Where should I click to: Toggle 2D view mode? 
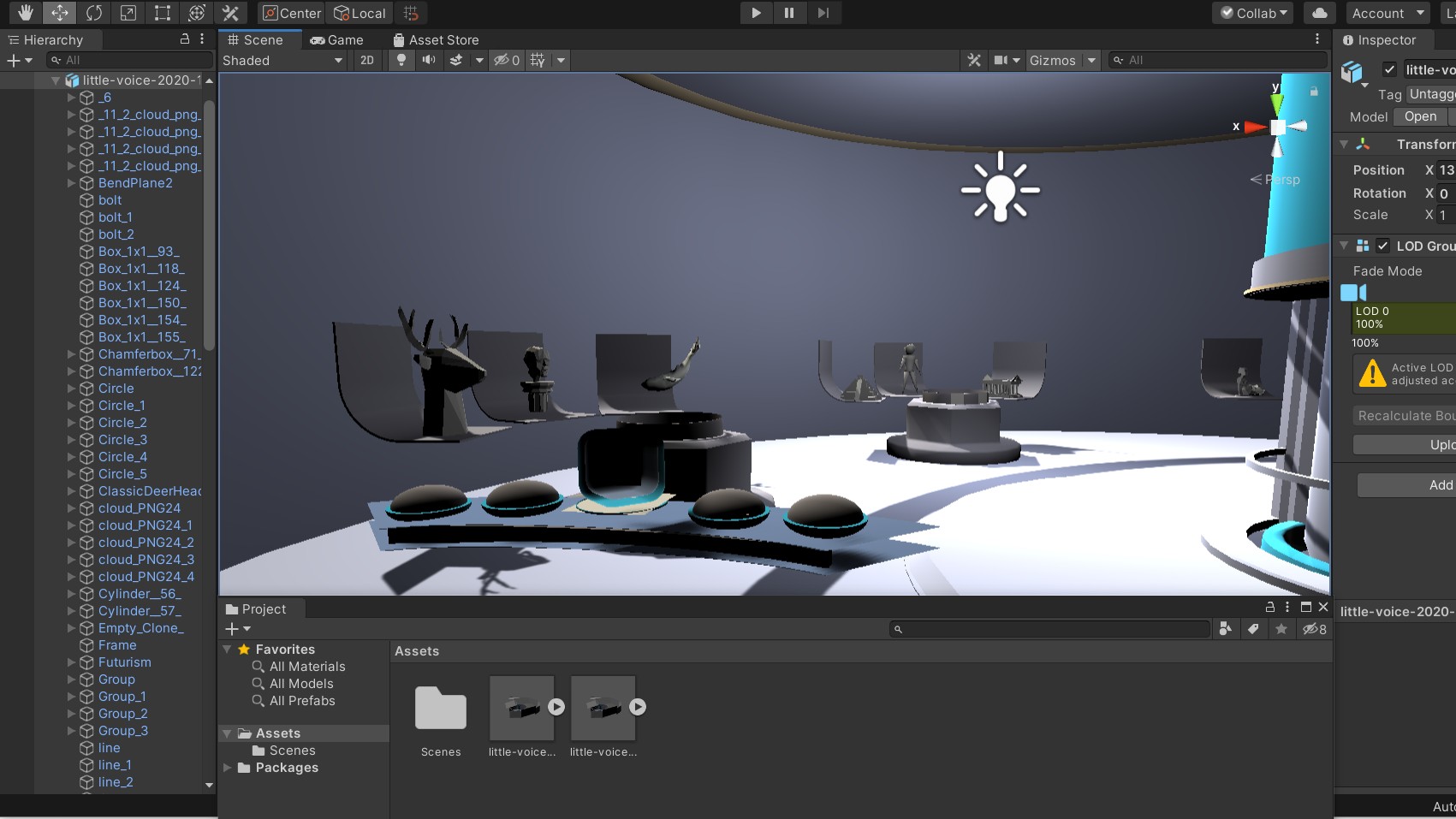(x=367, y=60)
